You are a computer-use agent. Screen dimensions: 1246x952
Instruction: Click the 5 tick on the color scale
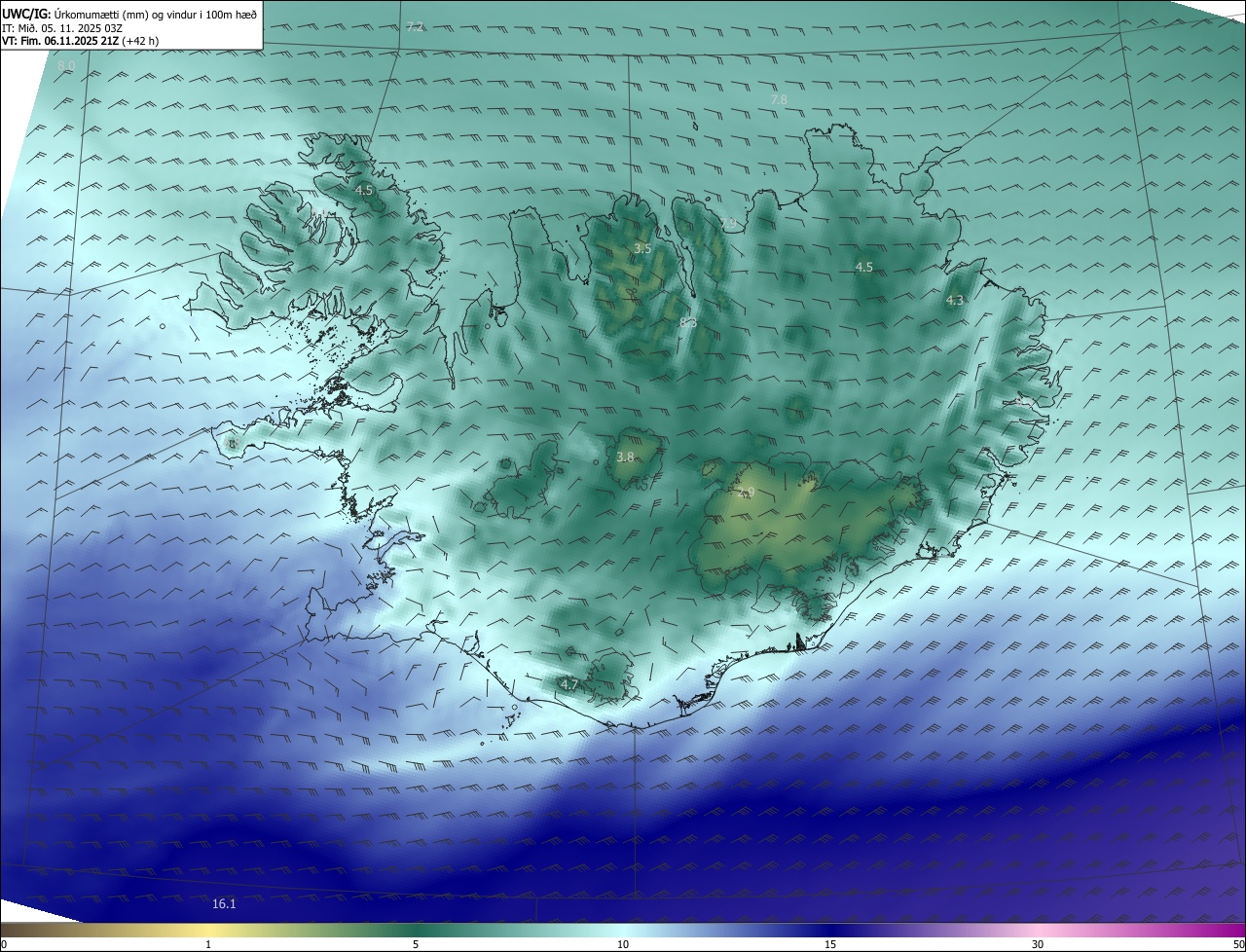pos(416,944)
